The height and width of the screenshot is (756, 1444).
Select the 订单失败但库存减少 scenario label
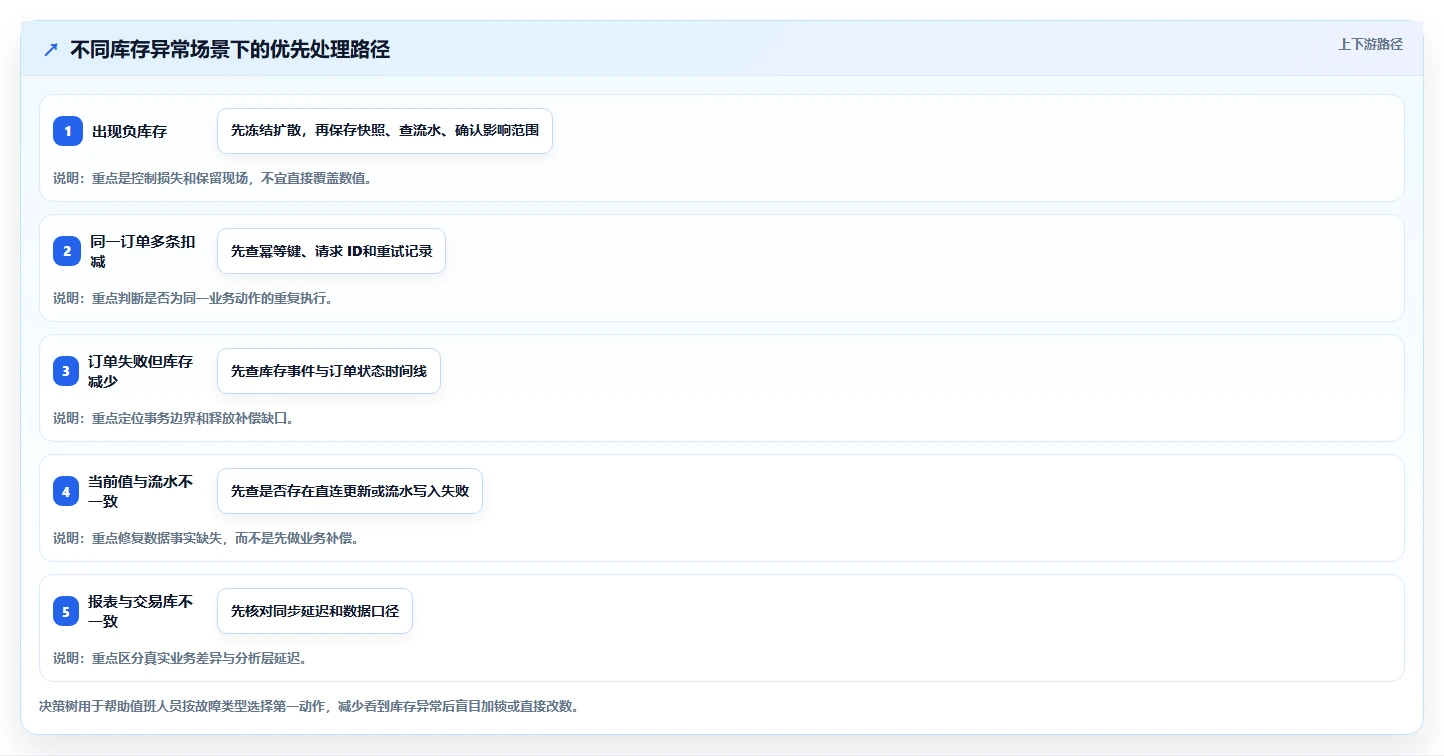click(x=140, y=371)
